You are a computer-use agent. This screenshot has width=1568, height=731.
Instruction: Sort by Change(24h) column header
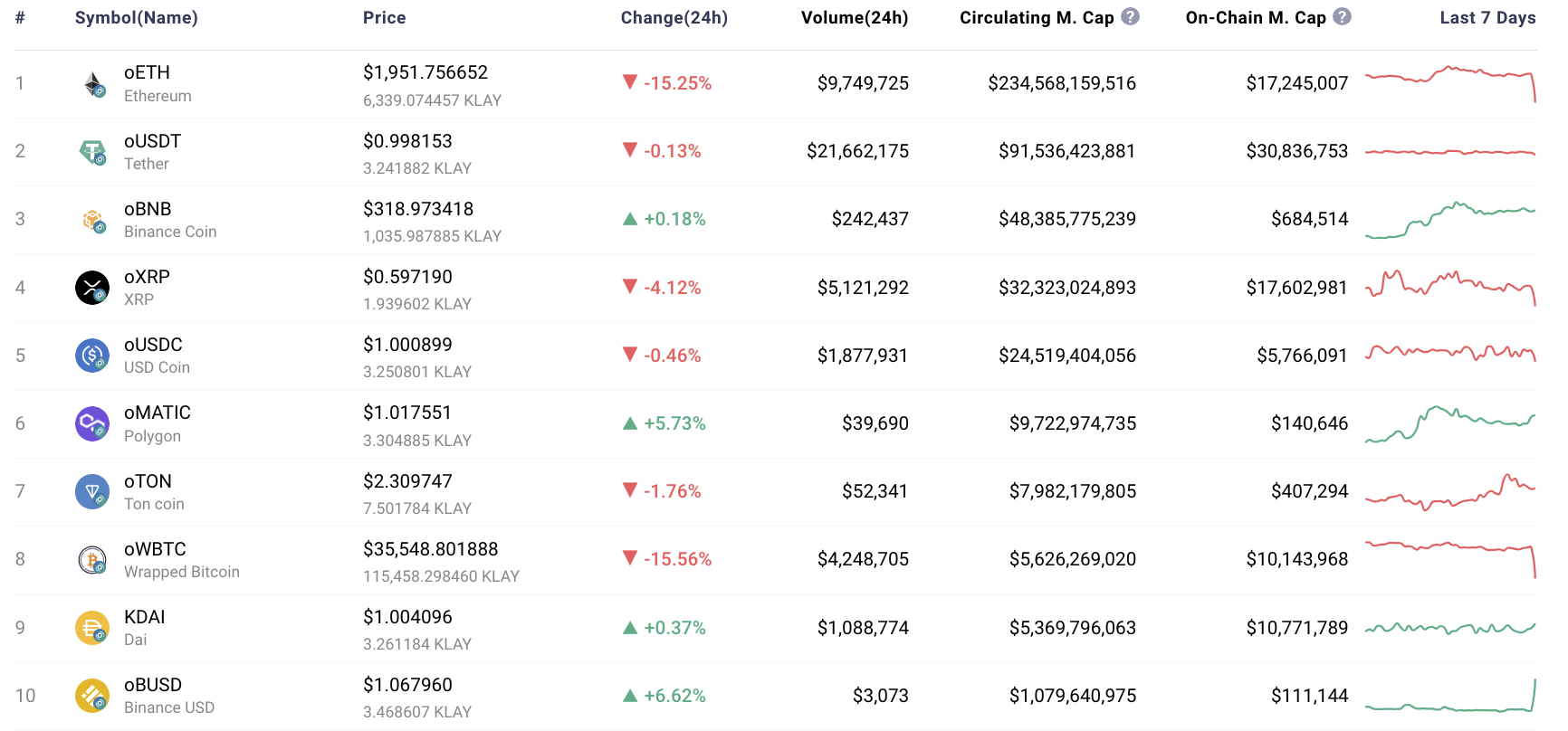click(x=674, y=18)
